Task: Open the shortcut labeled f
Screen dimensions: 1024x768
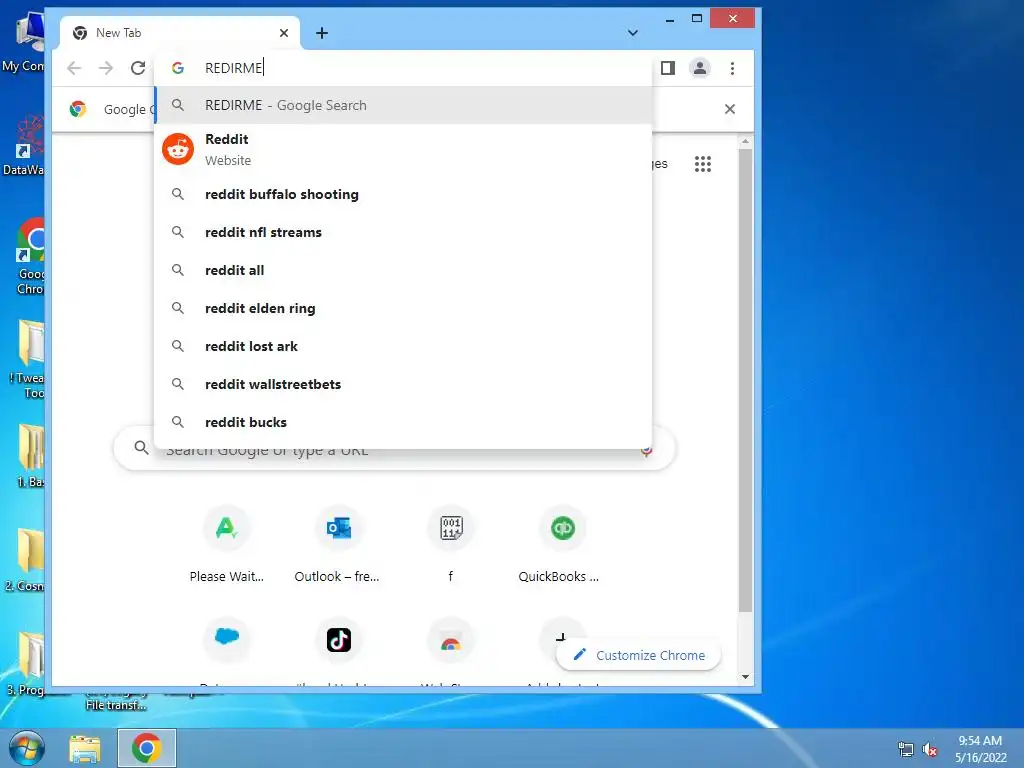Action: [x=451, y=543]
